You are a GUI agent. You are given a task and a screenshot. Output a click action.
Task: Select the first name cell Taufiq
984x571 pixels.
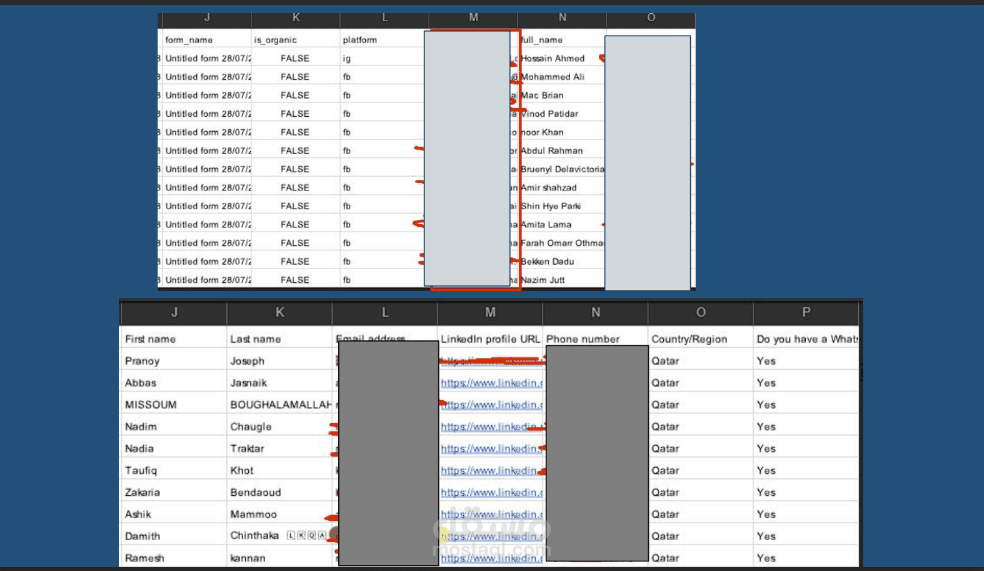pyautogui.click(x=173, y=471)
